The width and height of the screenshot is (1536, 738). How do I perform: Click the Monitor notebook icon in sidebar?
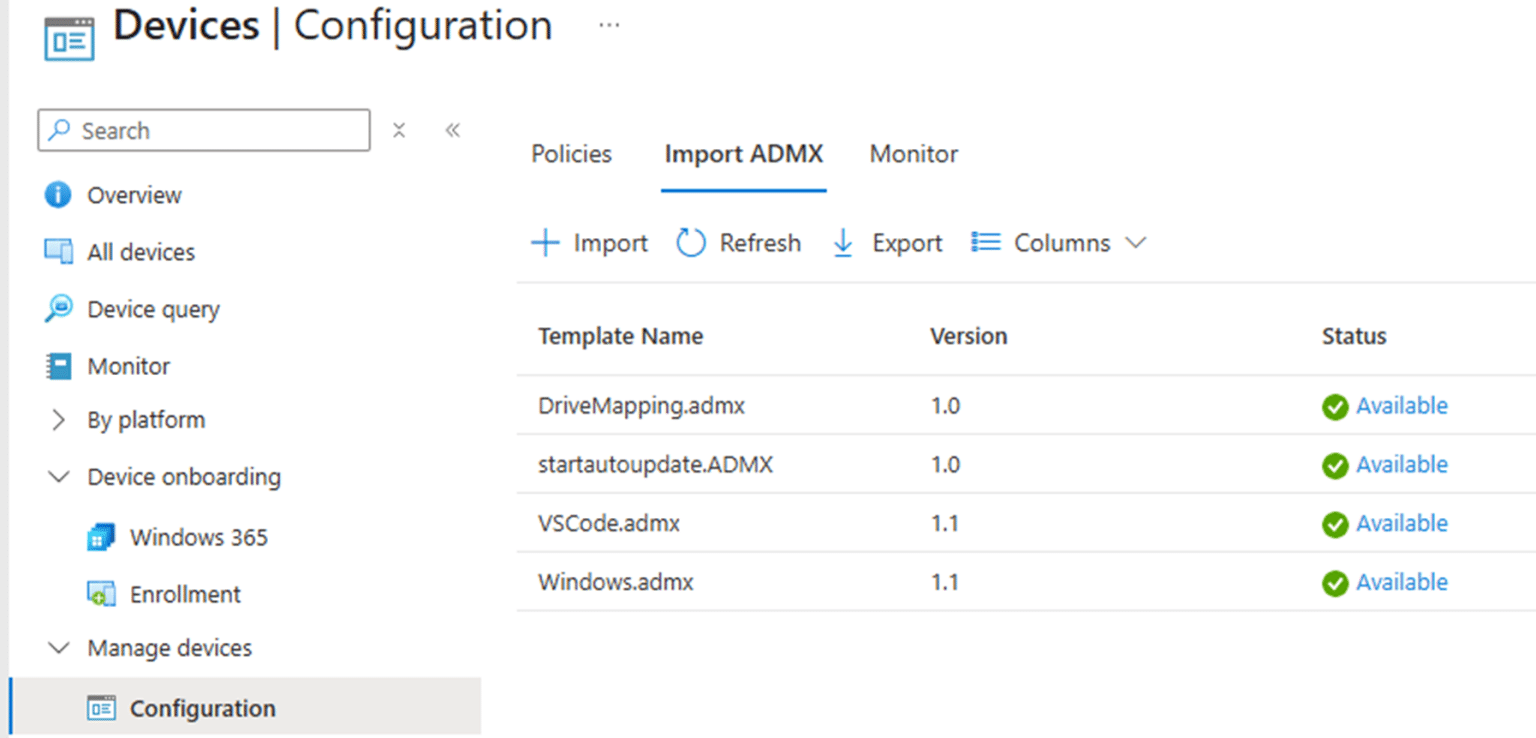pyautogui.click(x=59, y=366)
